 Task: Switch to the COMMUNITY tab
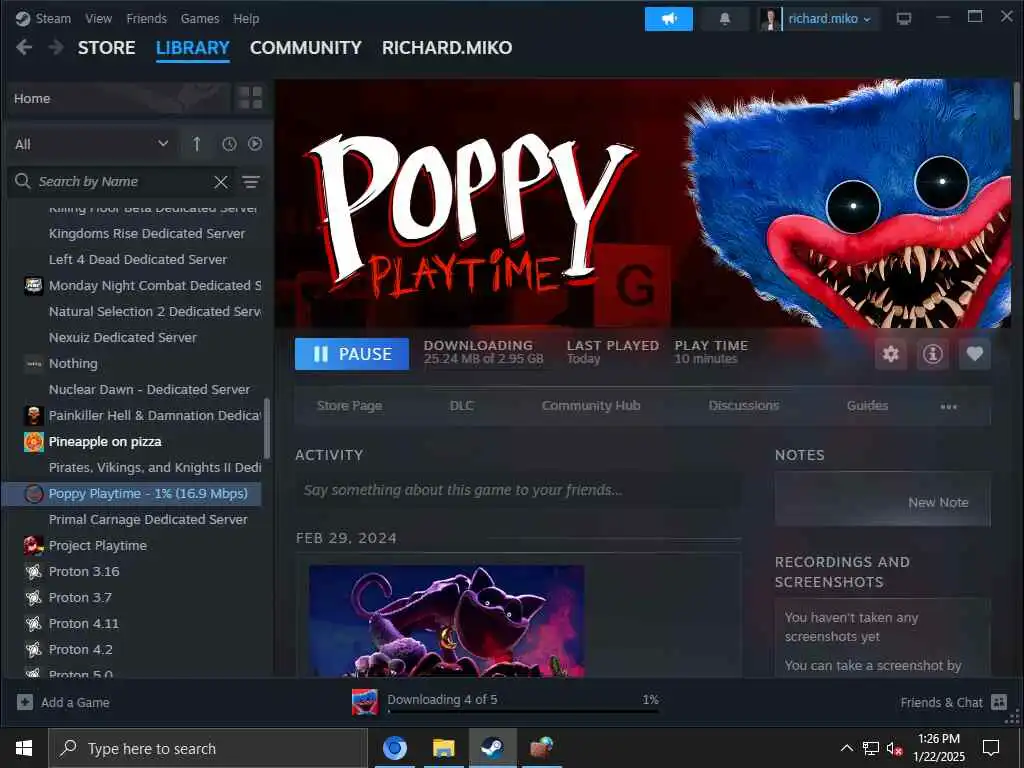coord(306,48)
